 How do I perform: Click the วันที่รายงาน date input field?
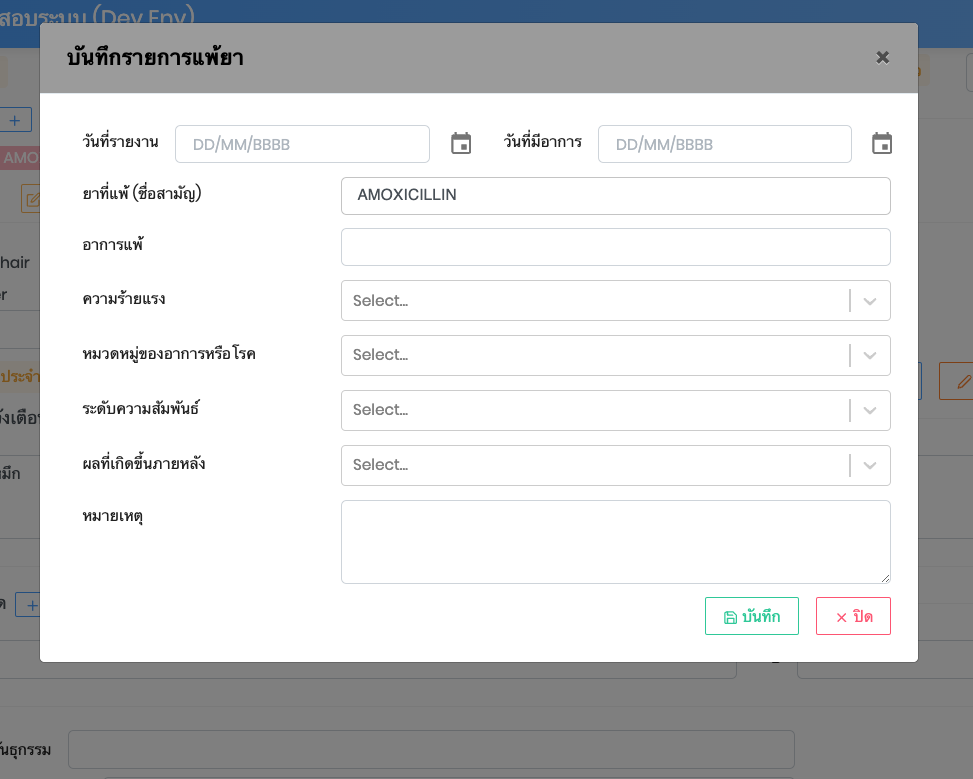[x=302, y=144]
